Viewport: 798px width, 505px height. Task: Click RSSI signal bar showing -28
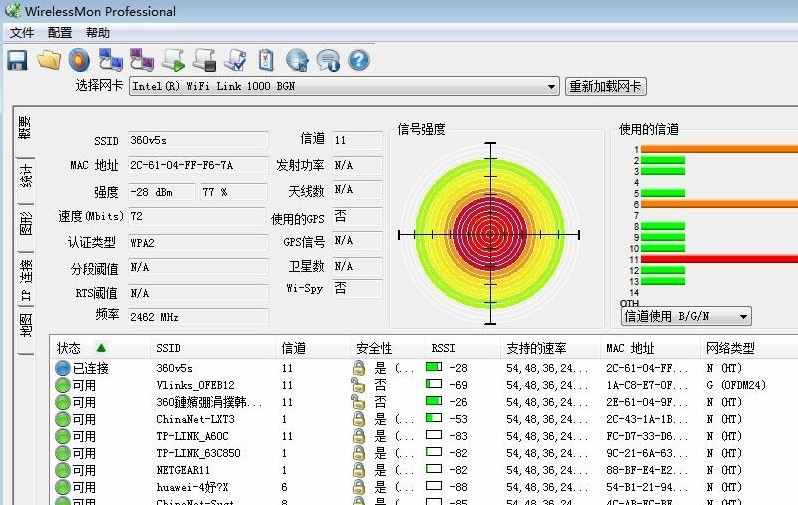(x=434, y=367)
